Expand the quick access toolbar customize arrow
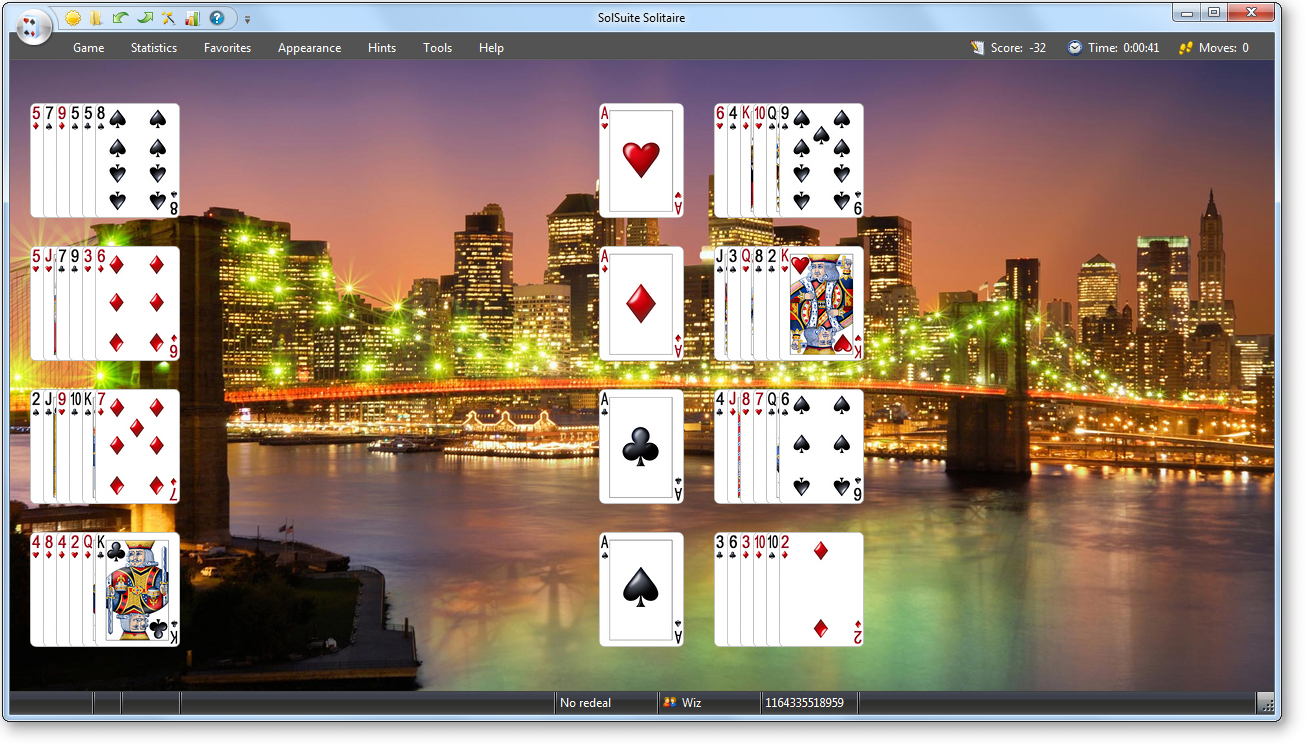Screen dimensions: 1309x746 [x=247, y=19]
